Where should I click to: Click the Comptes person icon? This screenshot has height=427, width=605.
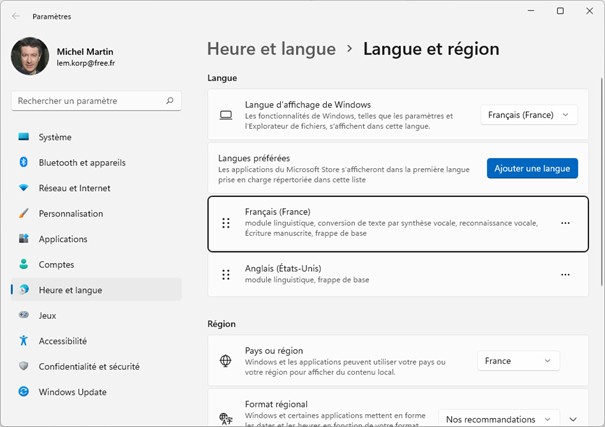point(24,264)
